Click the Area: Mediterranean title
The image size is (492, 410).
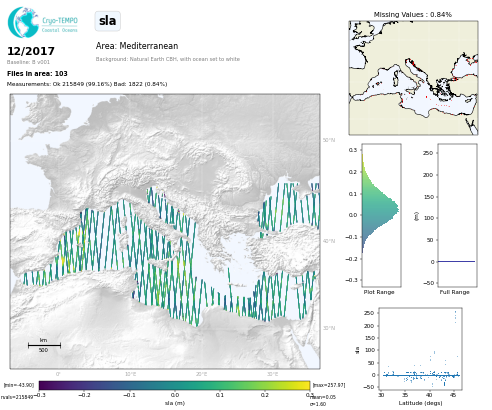[x=137, y=46]
